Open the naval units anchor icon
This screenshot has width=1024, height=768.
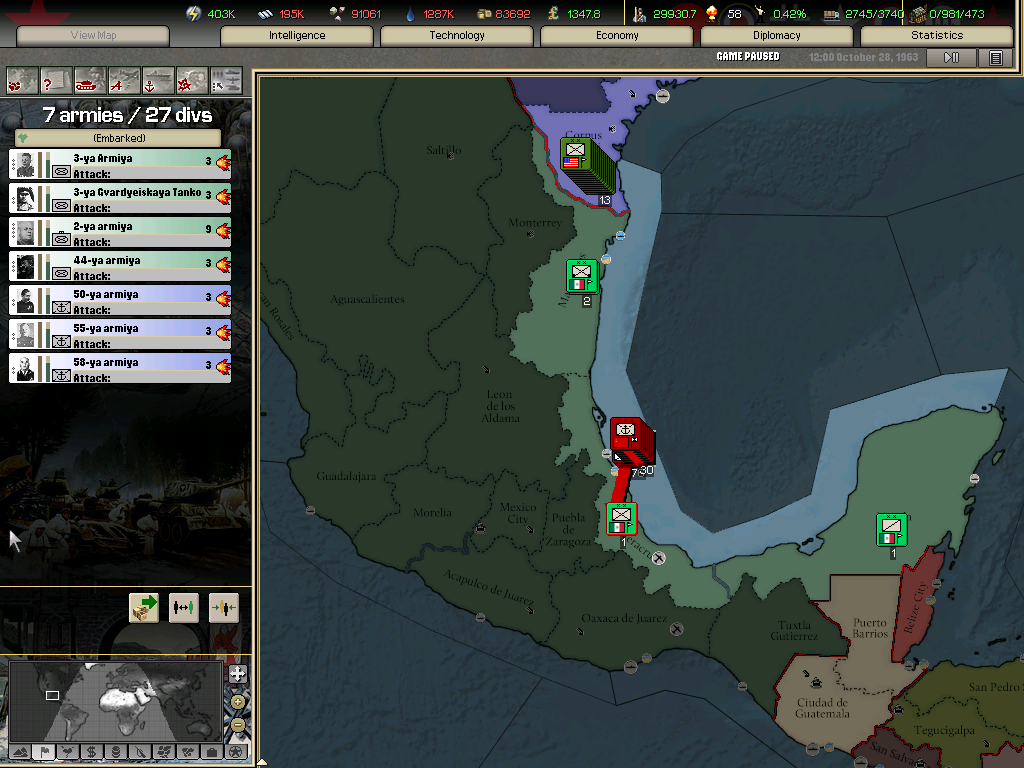point(158,80)
